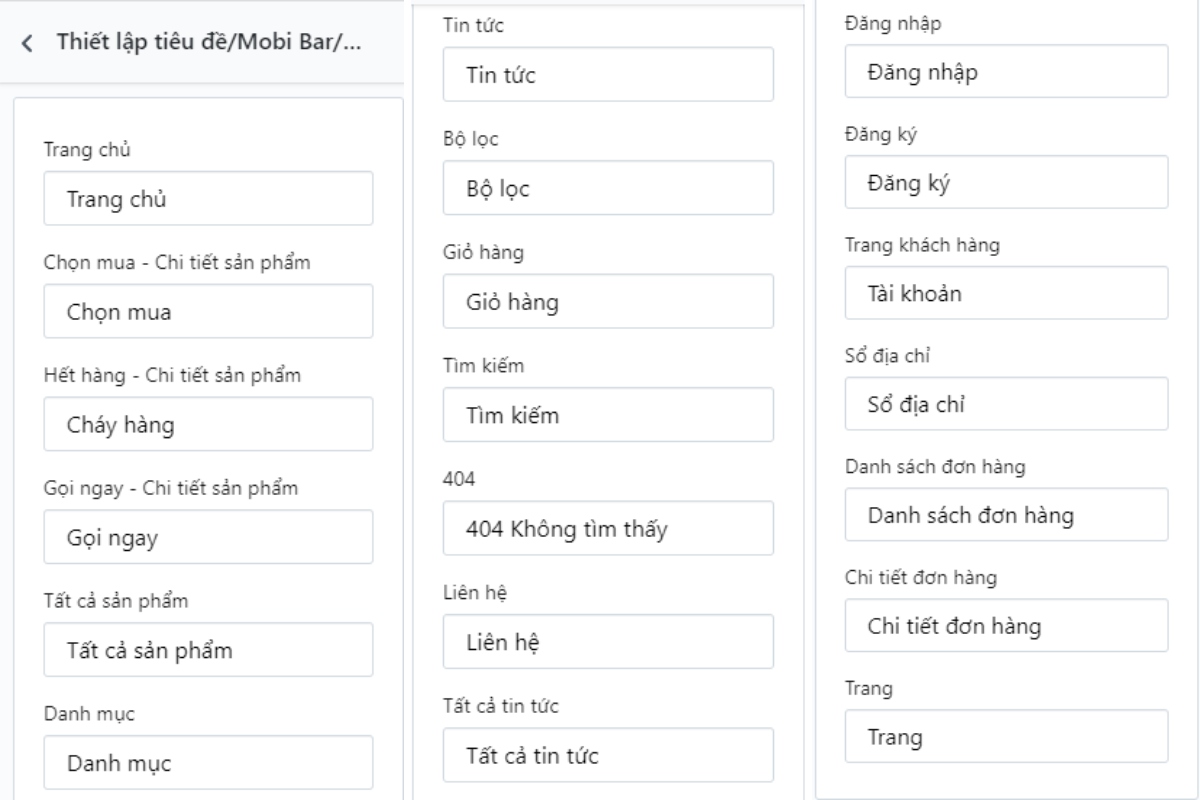The height and width of the screenshot is (800, 1200).
Task: Click the Giỏ hàng input field
Action: click(608, 301)
